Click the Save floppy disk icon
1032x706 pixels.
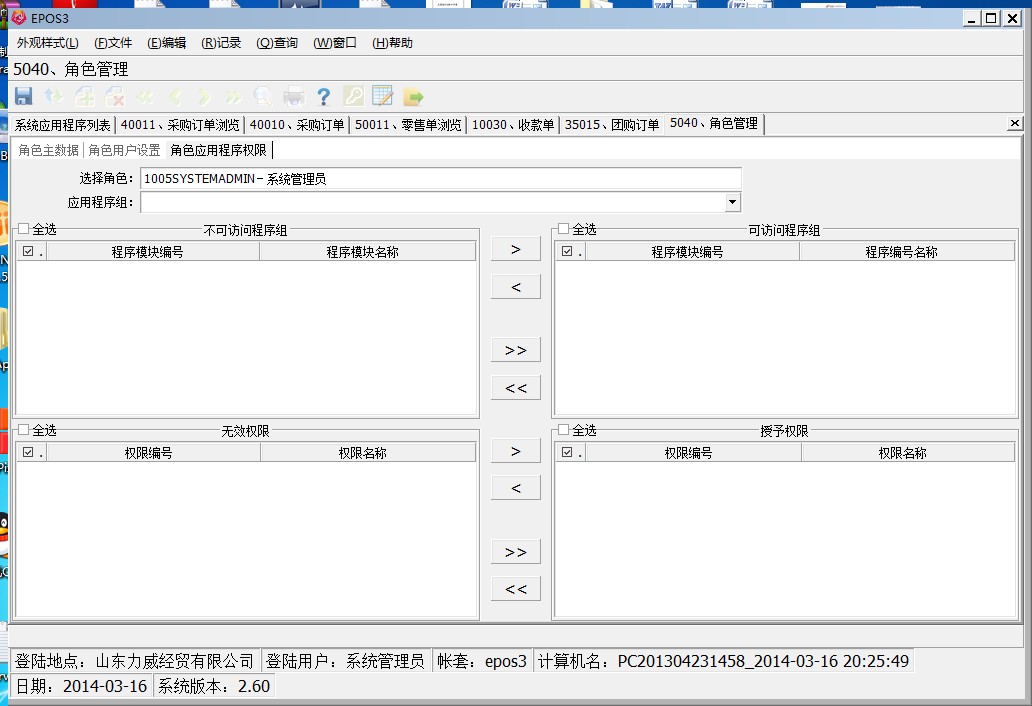(x=23, y=96)
